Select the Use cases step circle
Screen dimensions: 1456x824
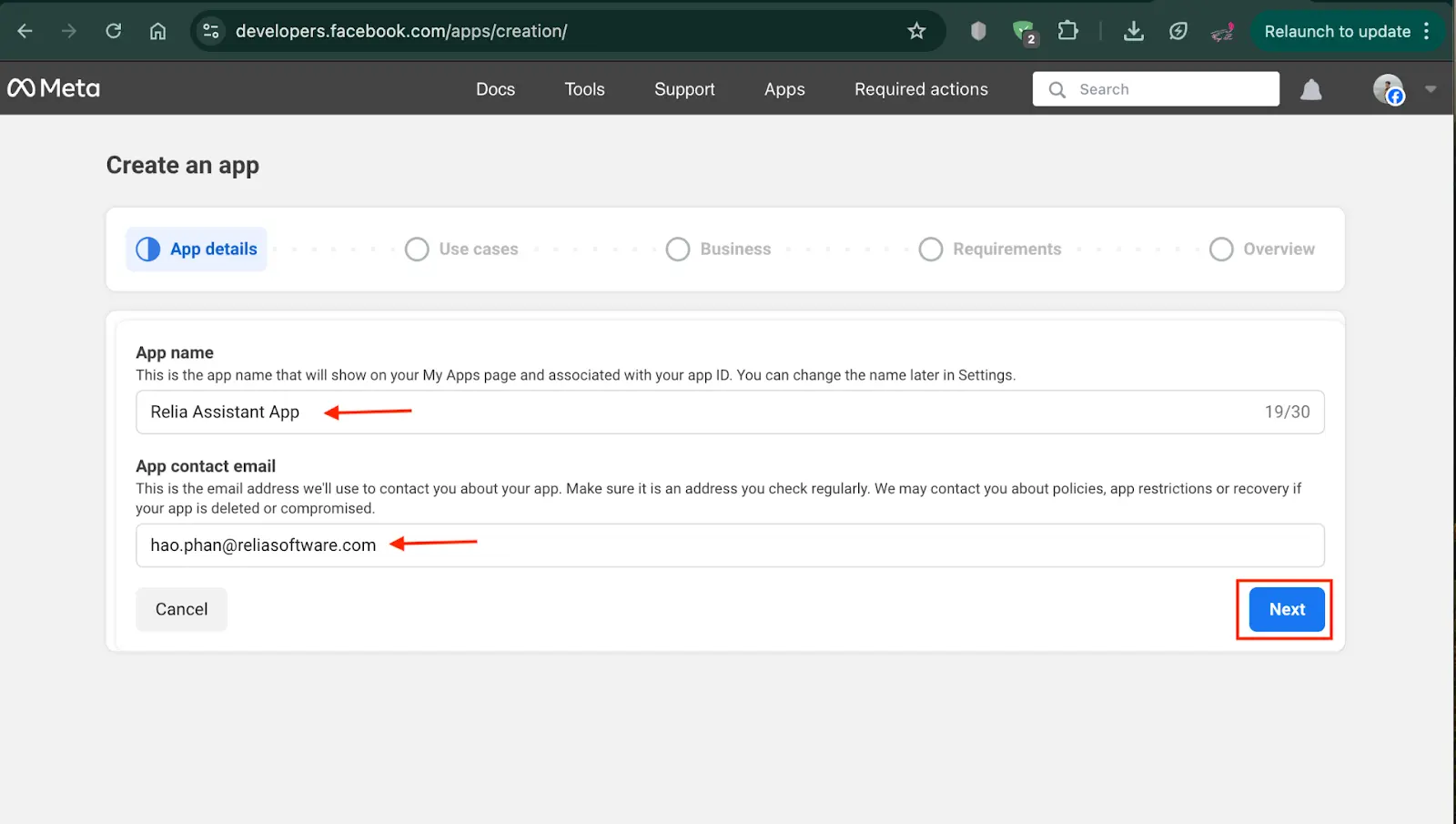pos(417,249)
